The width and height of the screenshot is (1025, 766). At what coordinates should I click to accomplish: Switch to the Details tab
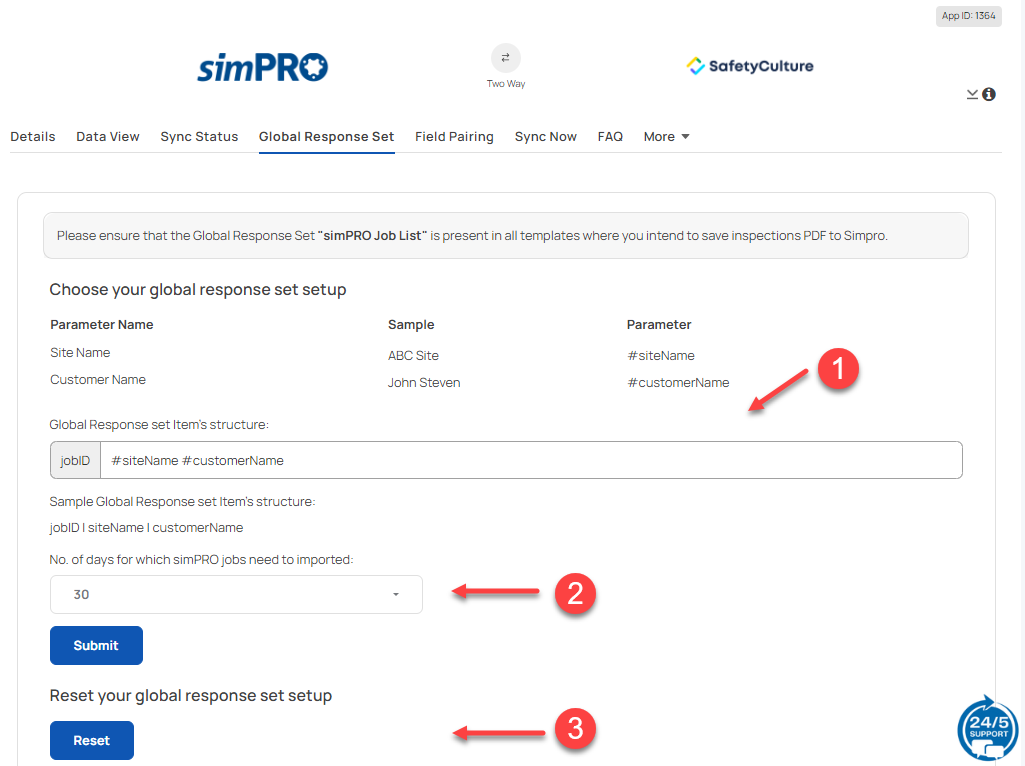(32, 136)
